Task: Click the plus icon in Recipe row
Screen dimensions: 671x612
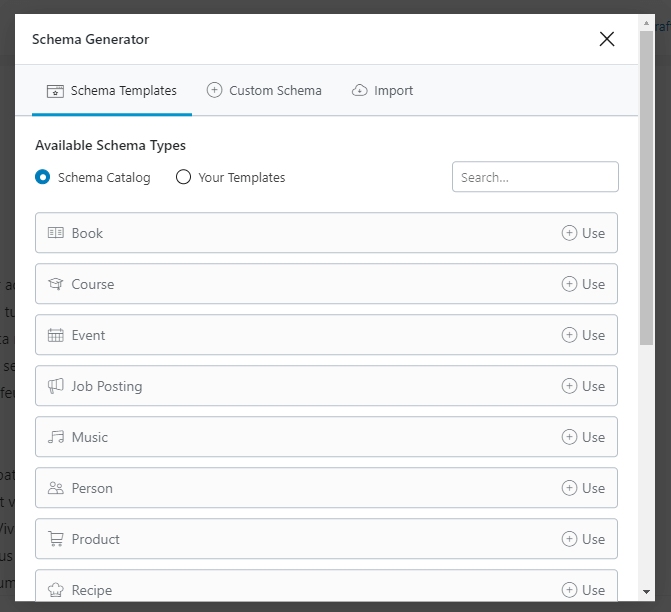Action: point(569,590)
